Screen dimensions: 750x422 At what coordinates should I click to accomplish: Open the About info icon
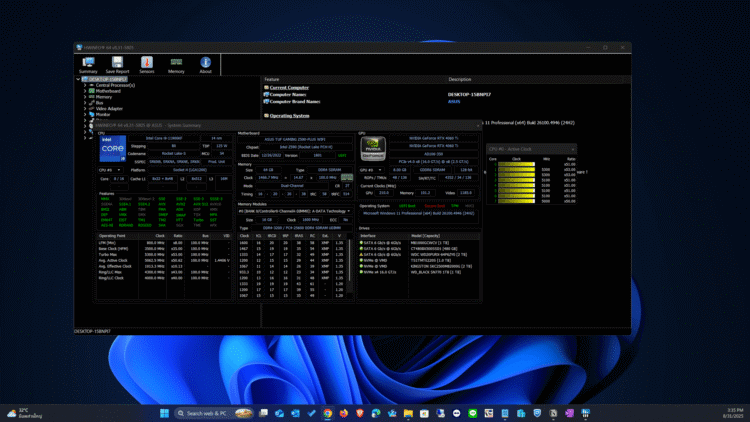206,65
